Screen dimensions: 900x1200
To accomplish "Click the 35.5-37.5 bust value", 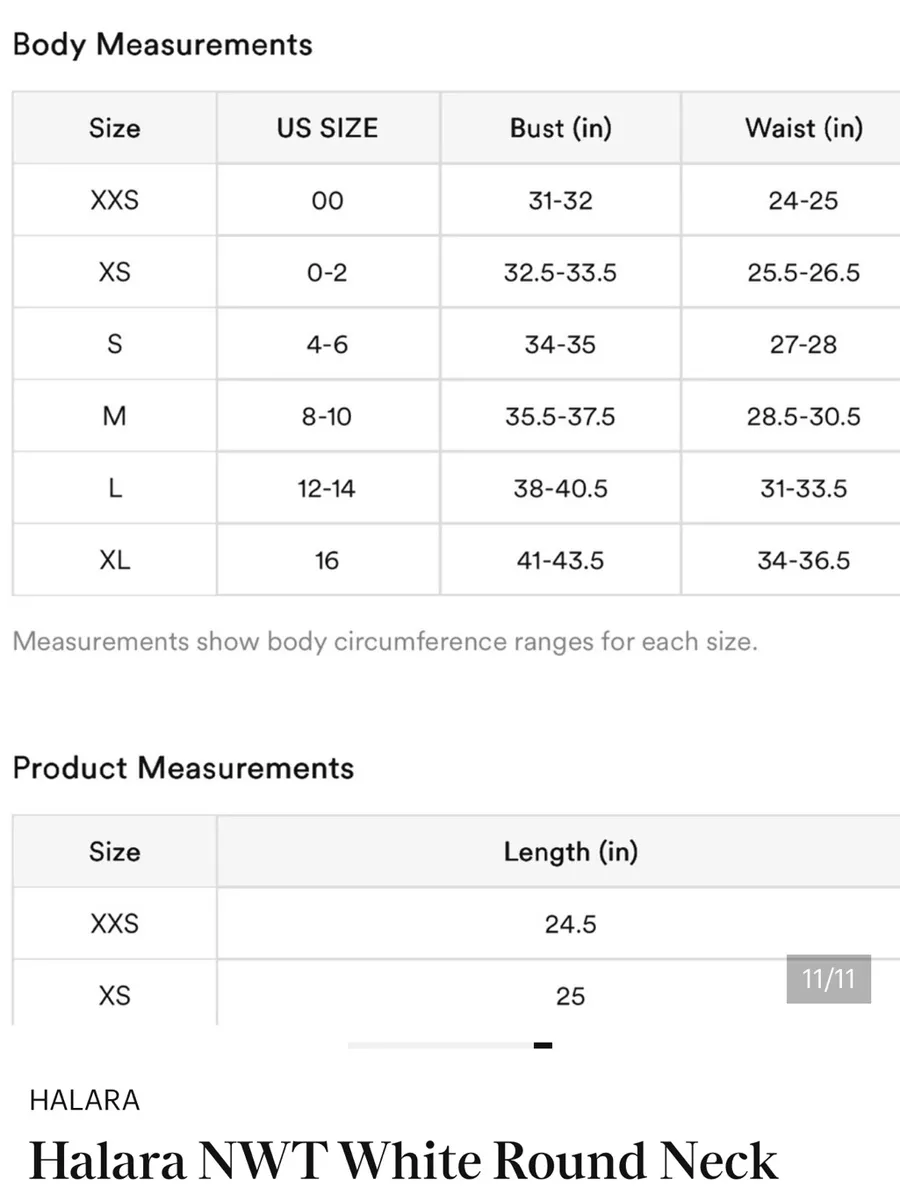I will point(560,416).
